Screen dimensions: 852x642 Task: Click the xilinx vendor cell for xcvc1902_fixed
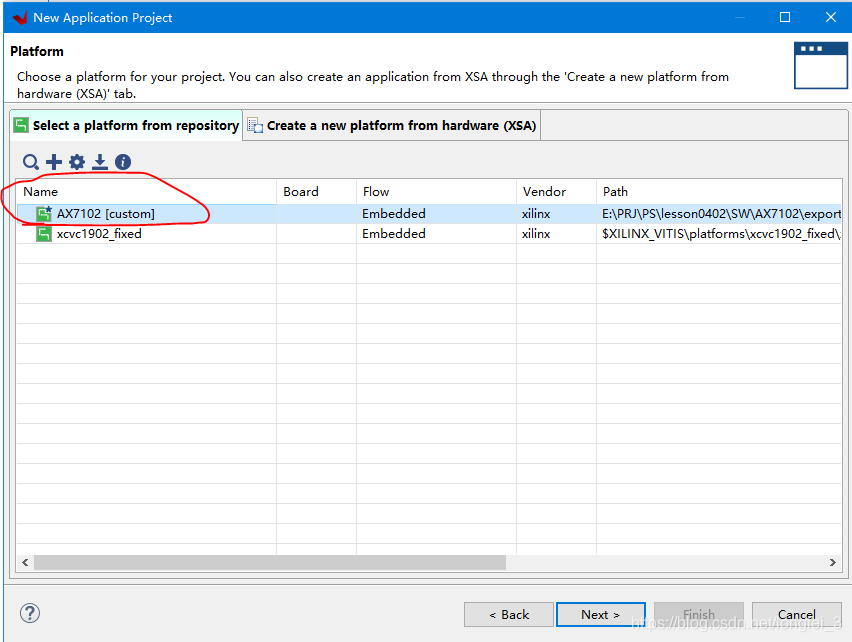[556, 234]
